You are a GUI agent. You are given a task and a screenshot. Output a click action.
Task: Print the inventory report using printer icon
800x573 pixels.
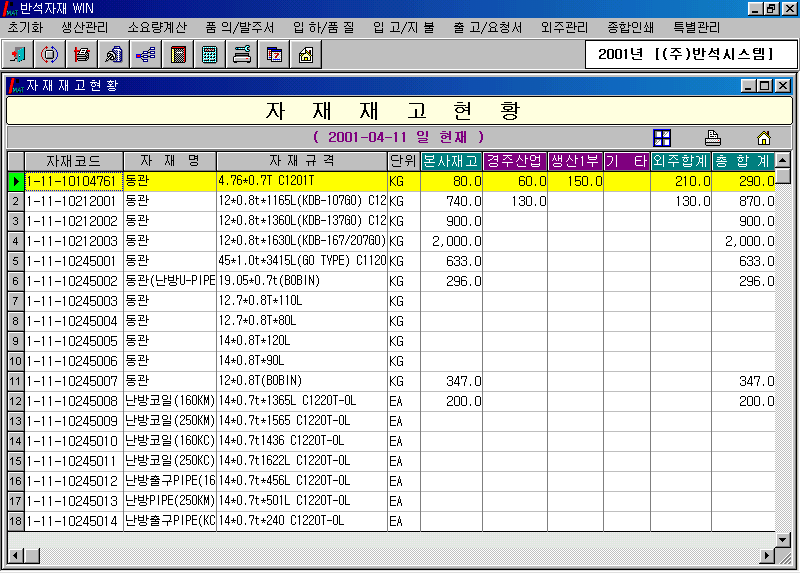(x=712, y=138)
